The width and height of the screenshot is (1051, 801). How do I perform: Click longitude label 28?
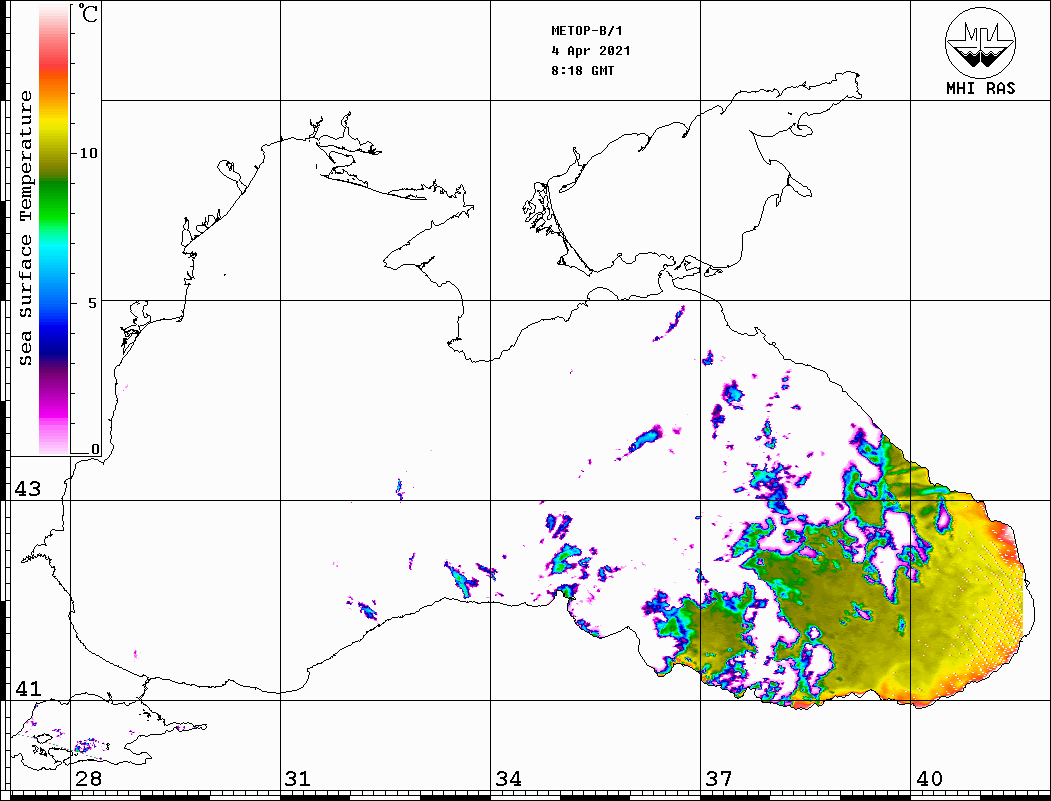tap(88, 778)
